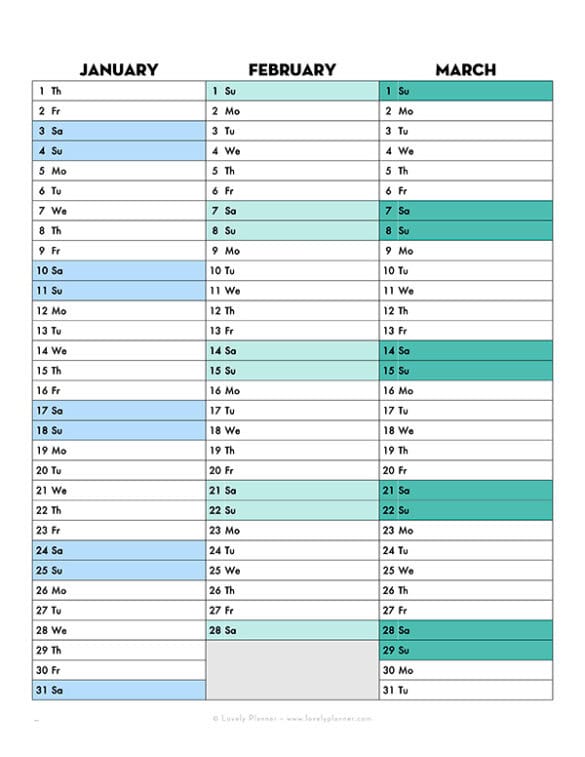585x757 pixels.
Task: Select the February 28 Sa row
Action: 292,630
